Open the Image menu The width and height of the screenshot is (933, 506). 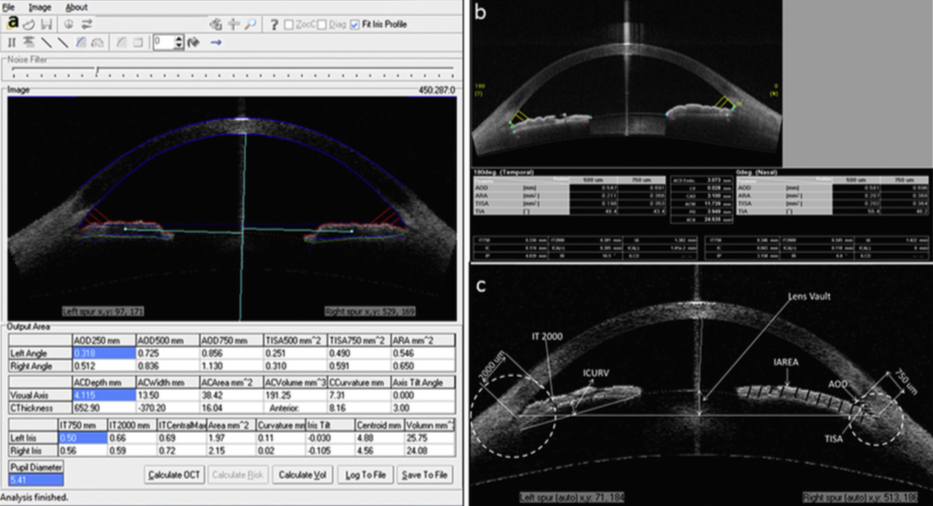(x=40, y=7)
